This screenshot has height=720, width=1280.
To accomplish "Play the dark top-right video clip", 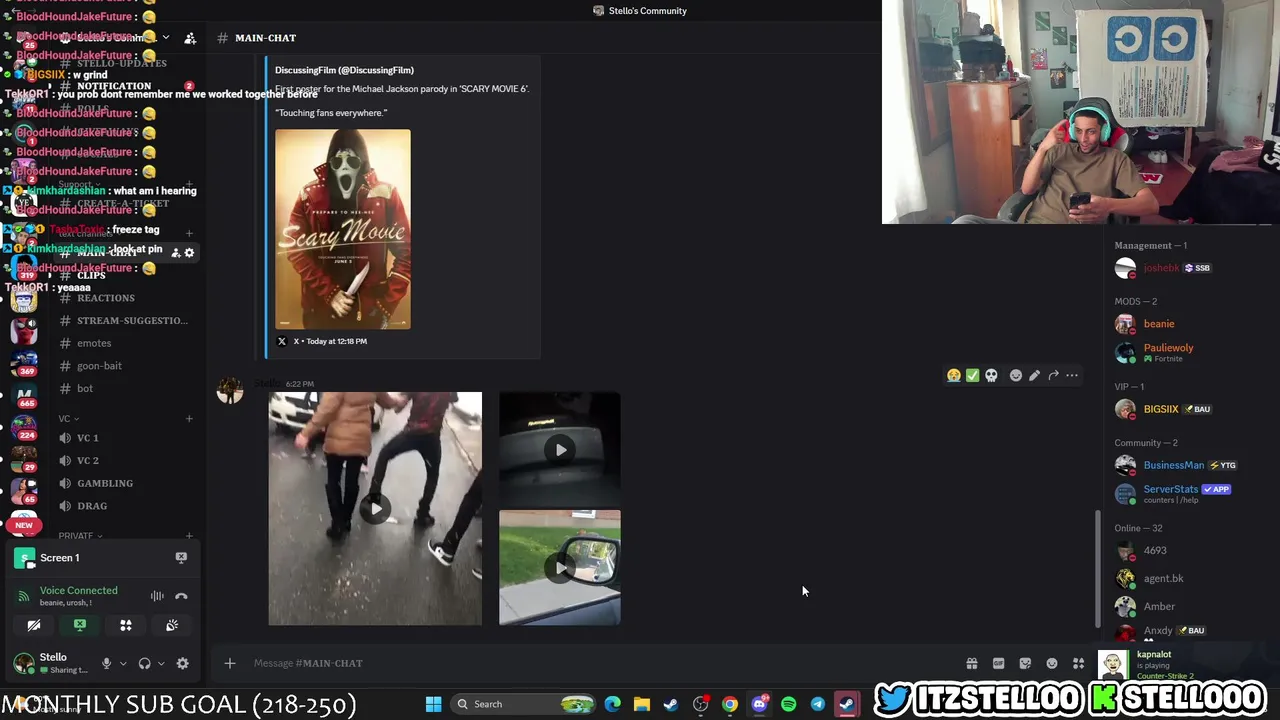I will click(560, 449).
